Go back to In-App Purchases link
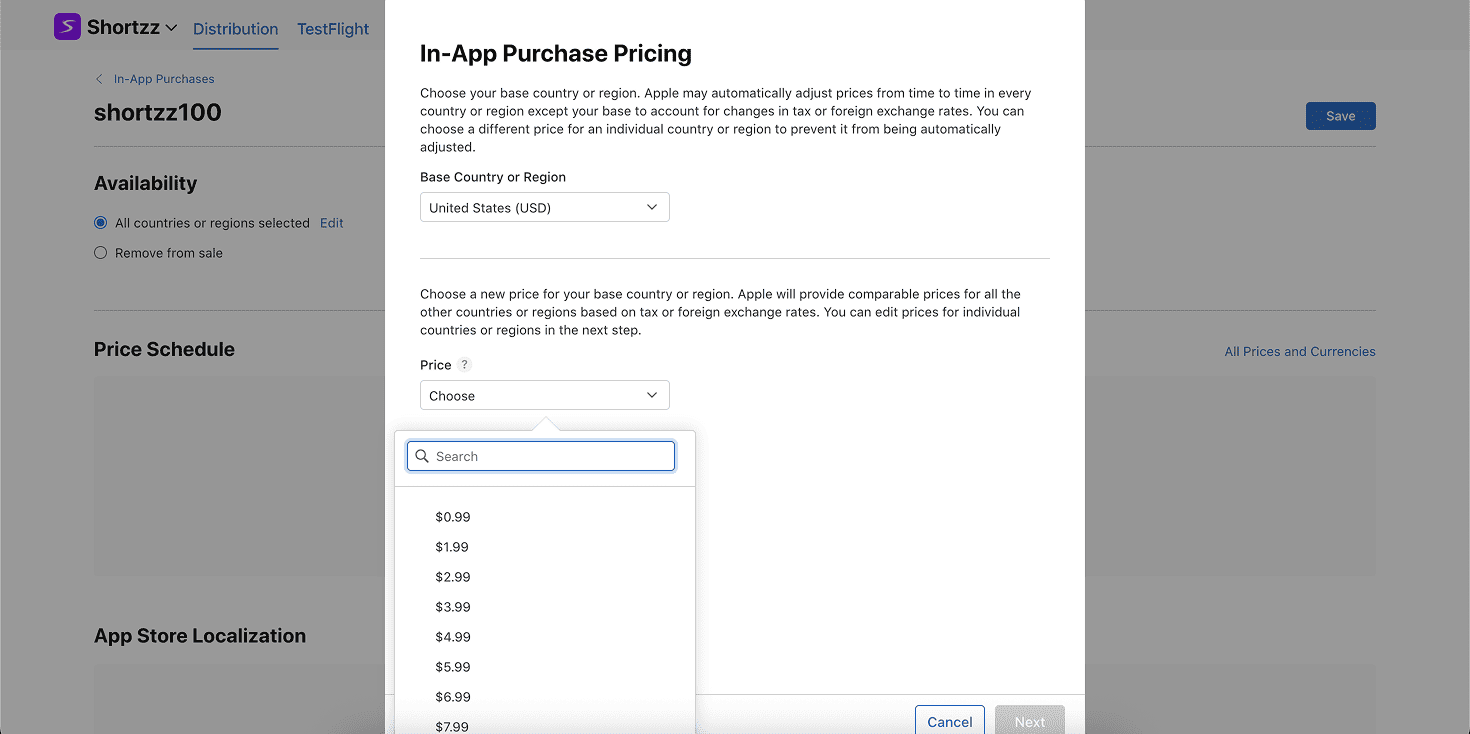 (164, 79)
